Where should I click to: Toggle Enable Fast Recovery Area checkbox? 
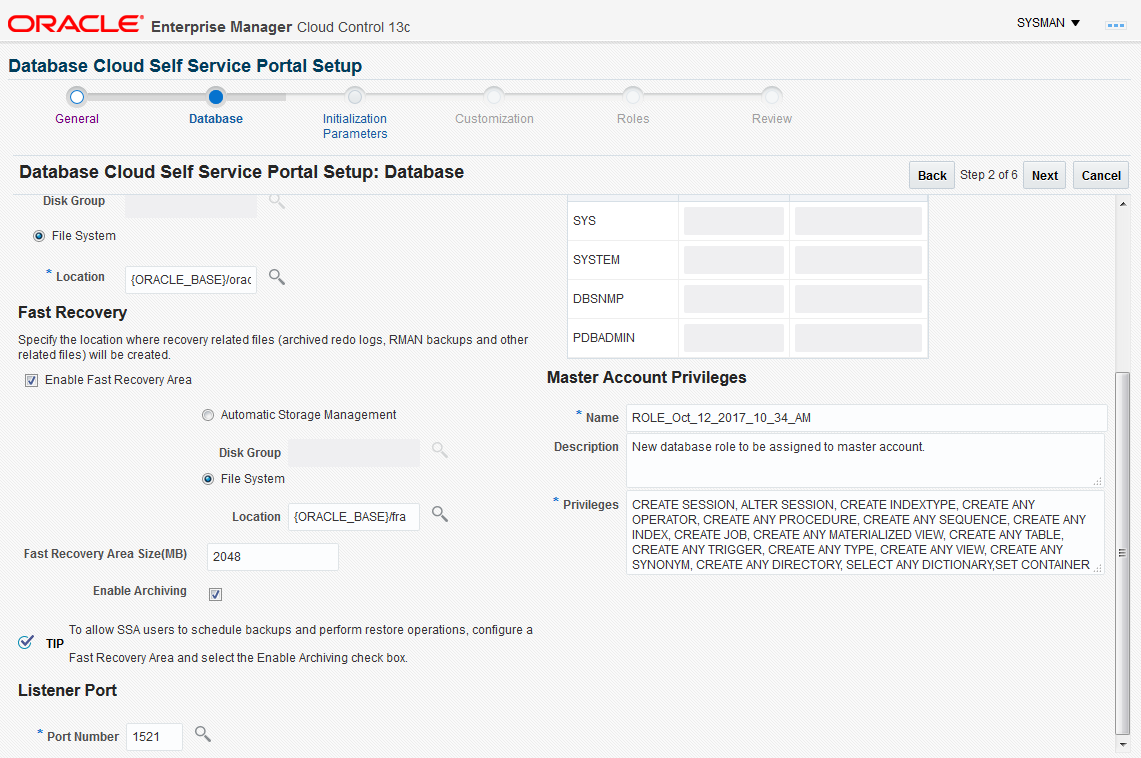tap(31, 380)
